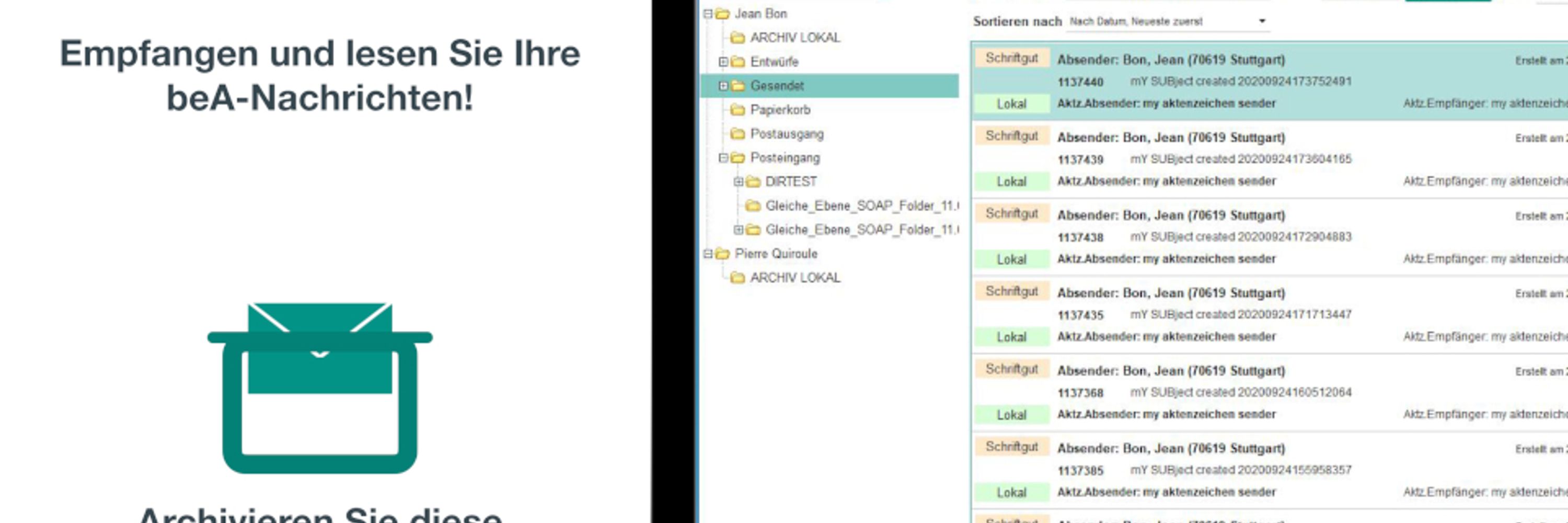Screen dimensions: 1568x523
Task: Click Lokal tag on message 1137440
Action: [1012, 104]
